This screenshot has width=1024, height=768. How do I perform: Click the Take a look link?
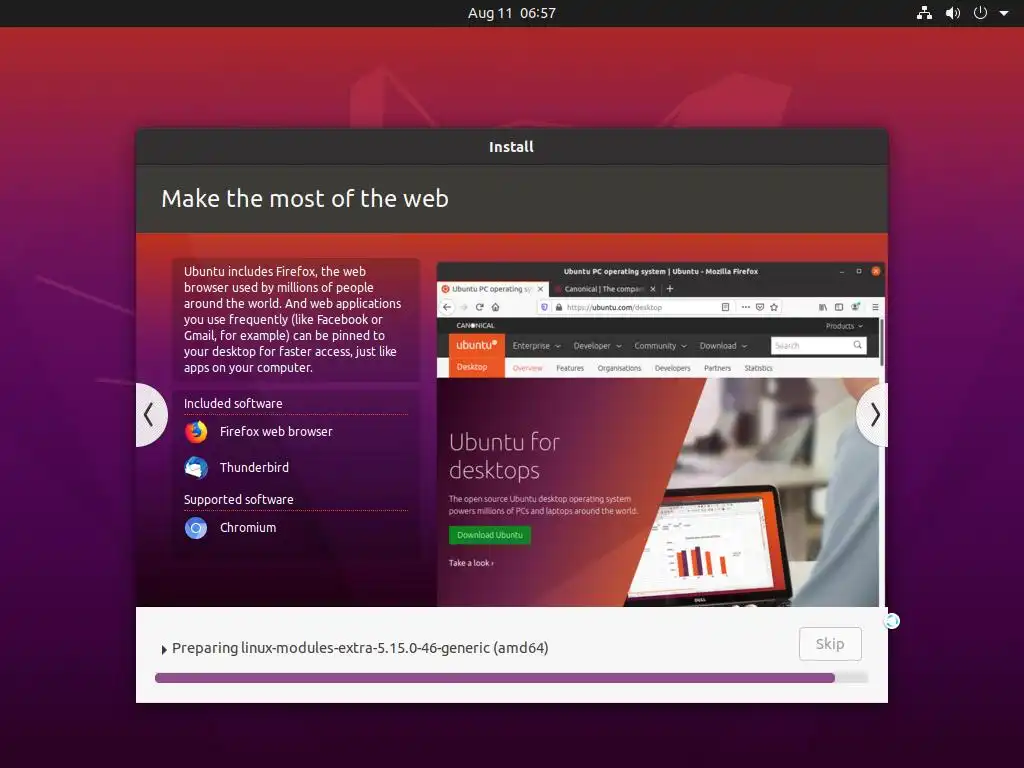point(471,563)
